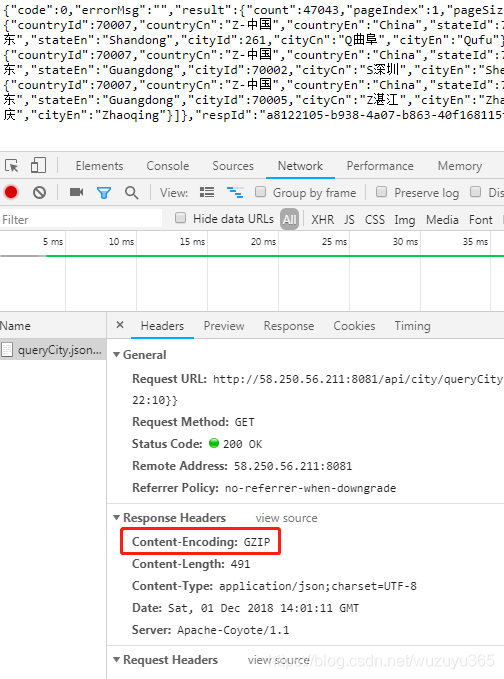Select the queryCity.json request file icon

tap(7, 349)
